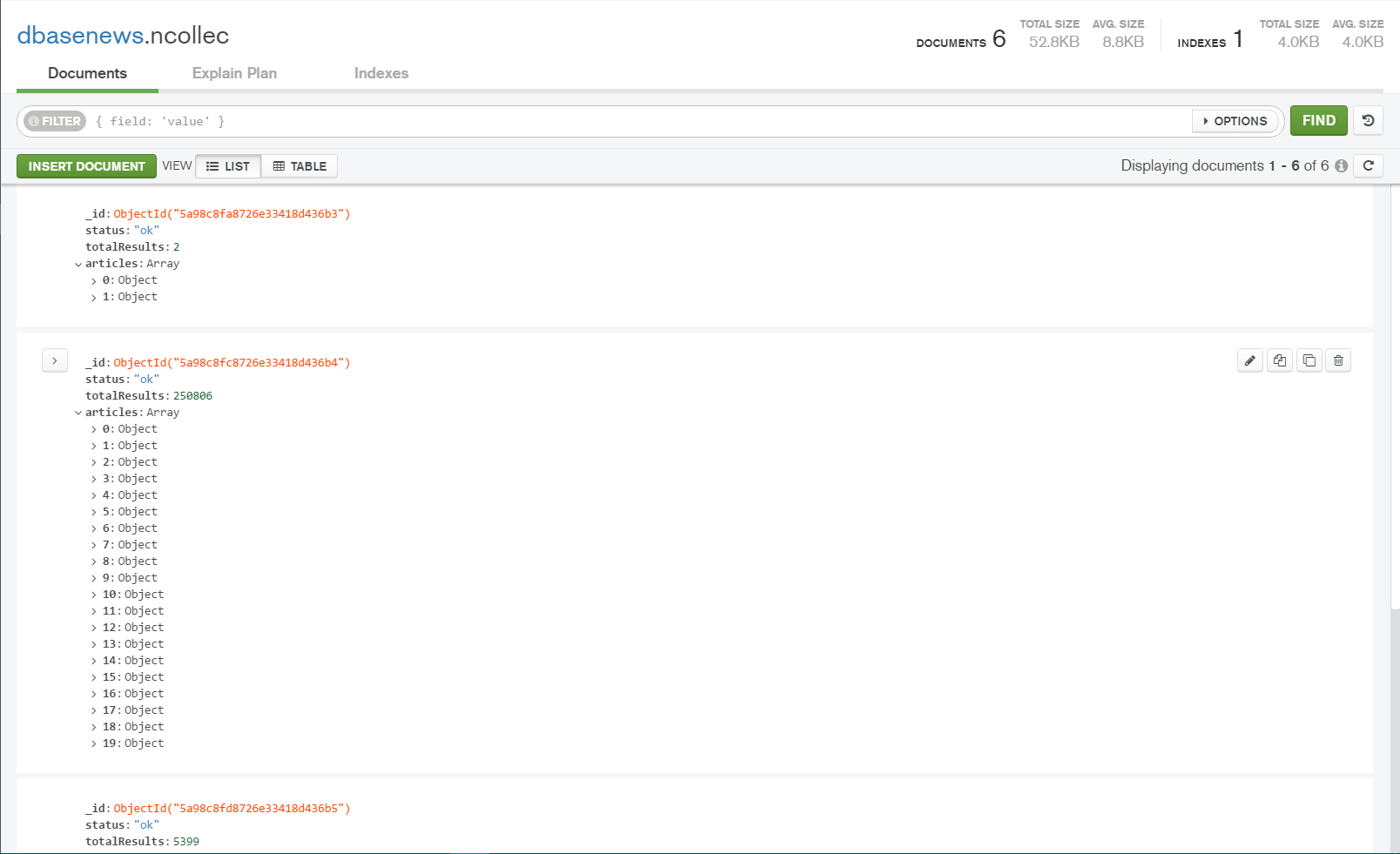Click totalResults value 2 in first document
This screenshot has width=1400, height=854.
point(177,247)
